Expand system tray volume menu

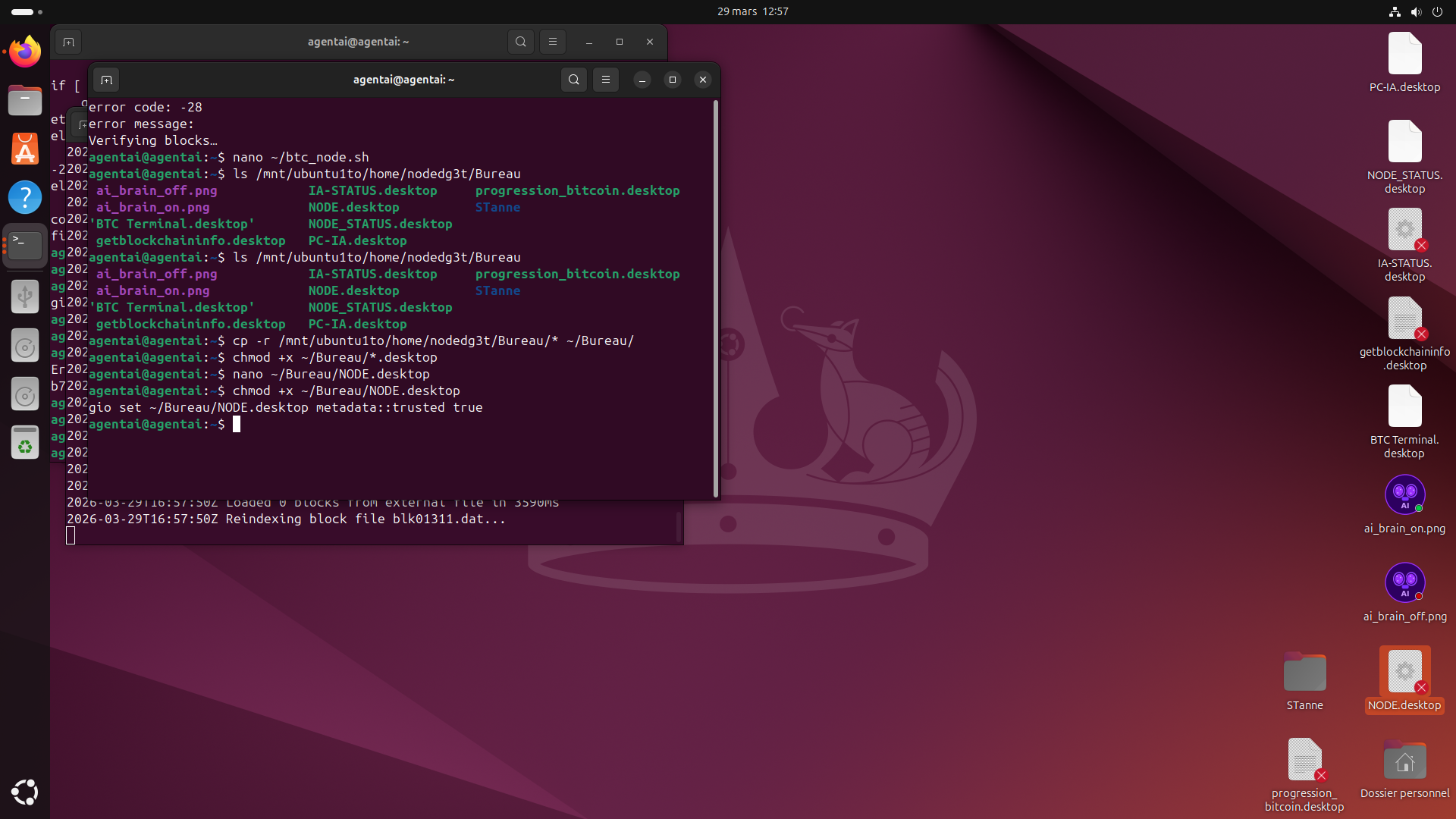1416,11
